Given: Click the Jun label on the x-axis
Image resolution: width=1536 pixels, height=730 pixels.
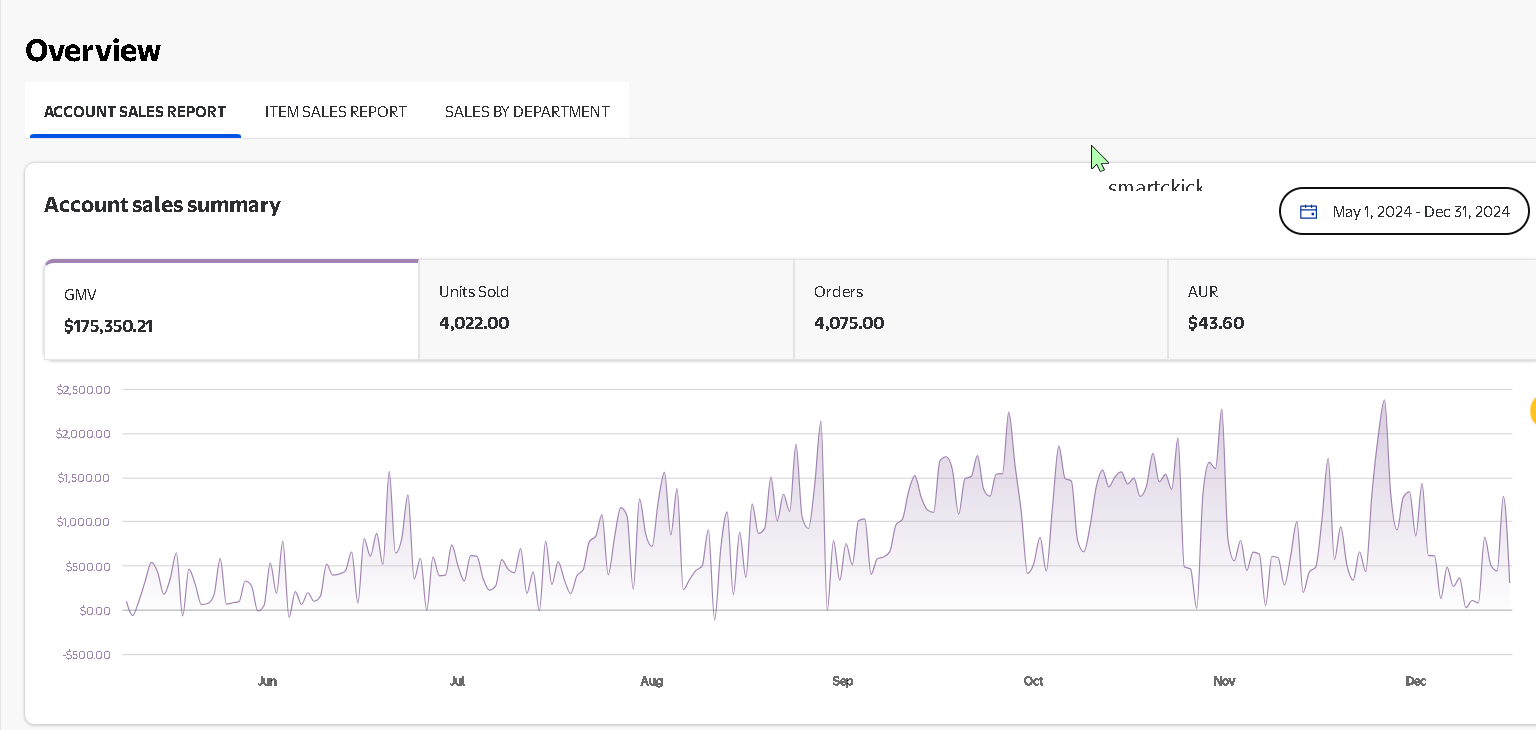Looking at the screenshot, I should click(x=267, y=681).
